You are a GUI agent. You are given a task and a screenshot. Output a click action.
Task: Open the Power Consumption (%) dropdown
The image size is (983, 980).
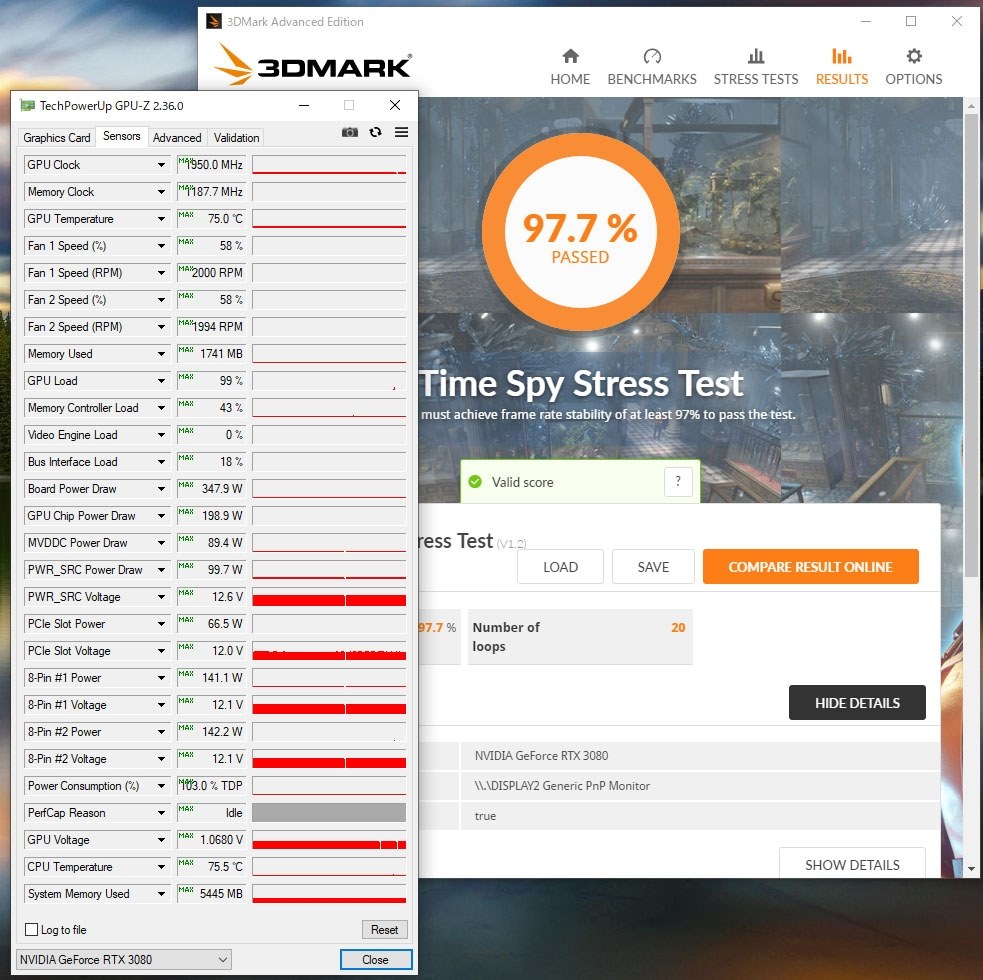click(161, 786)
